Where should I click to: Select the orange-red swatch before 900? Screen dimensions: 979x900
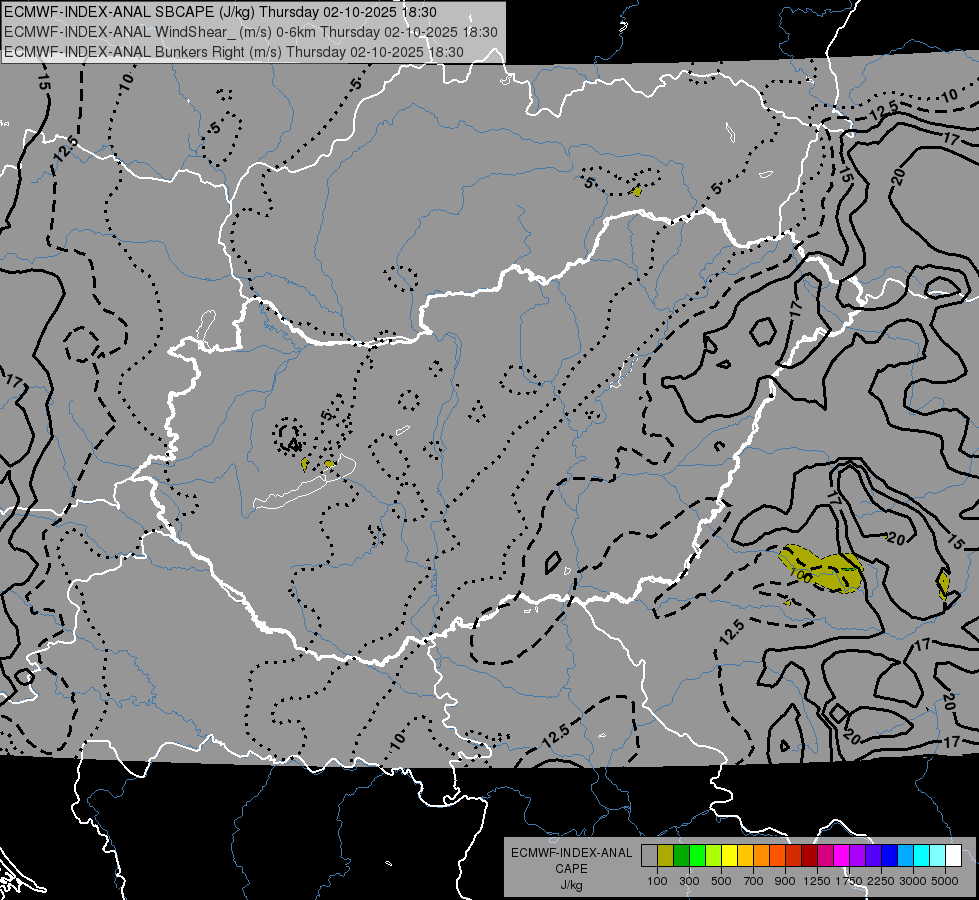coord(777,856)
